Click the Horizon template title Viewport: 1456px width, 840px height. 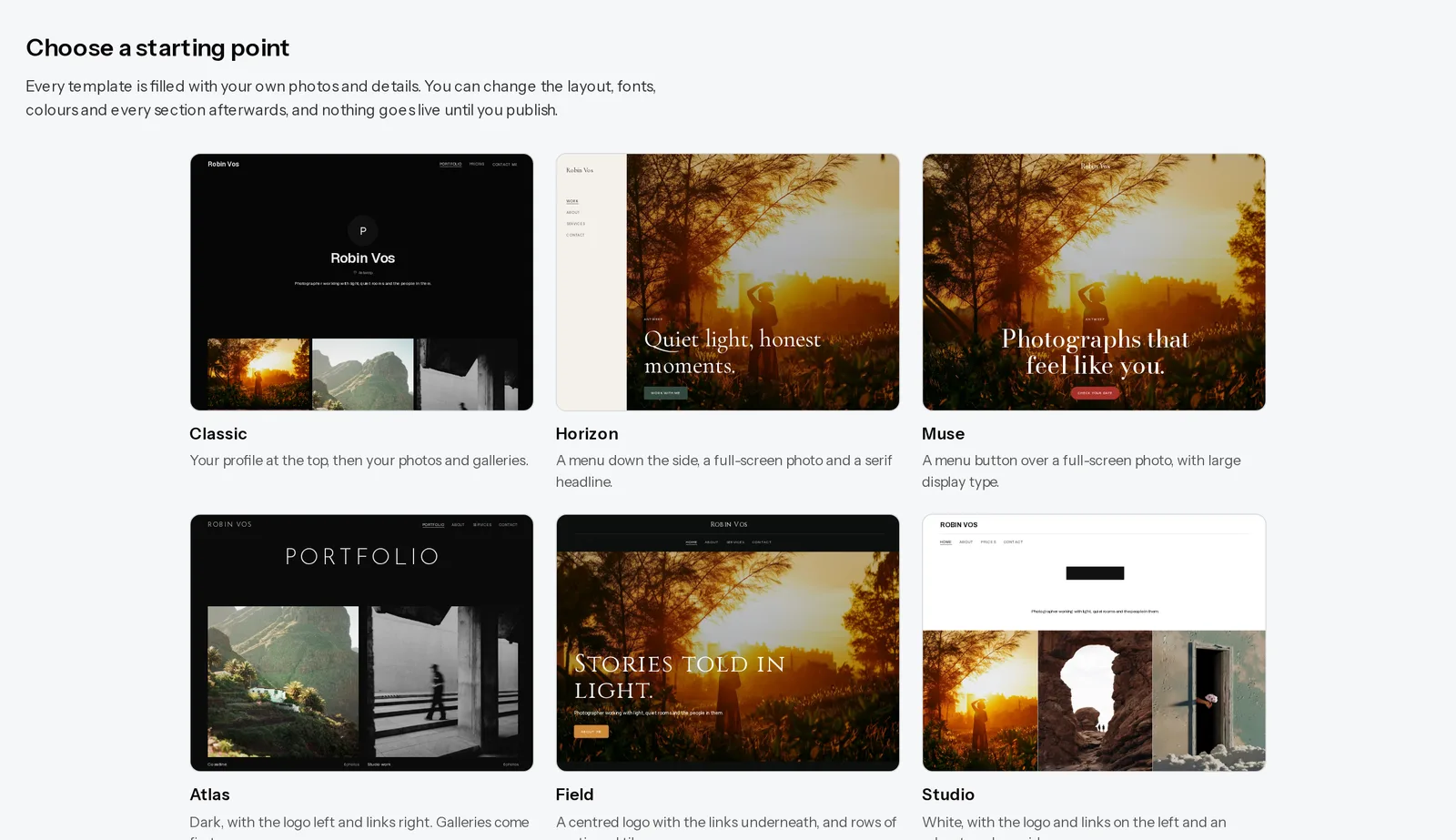point(587,434)
